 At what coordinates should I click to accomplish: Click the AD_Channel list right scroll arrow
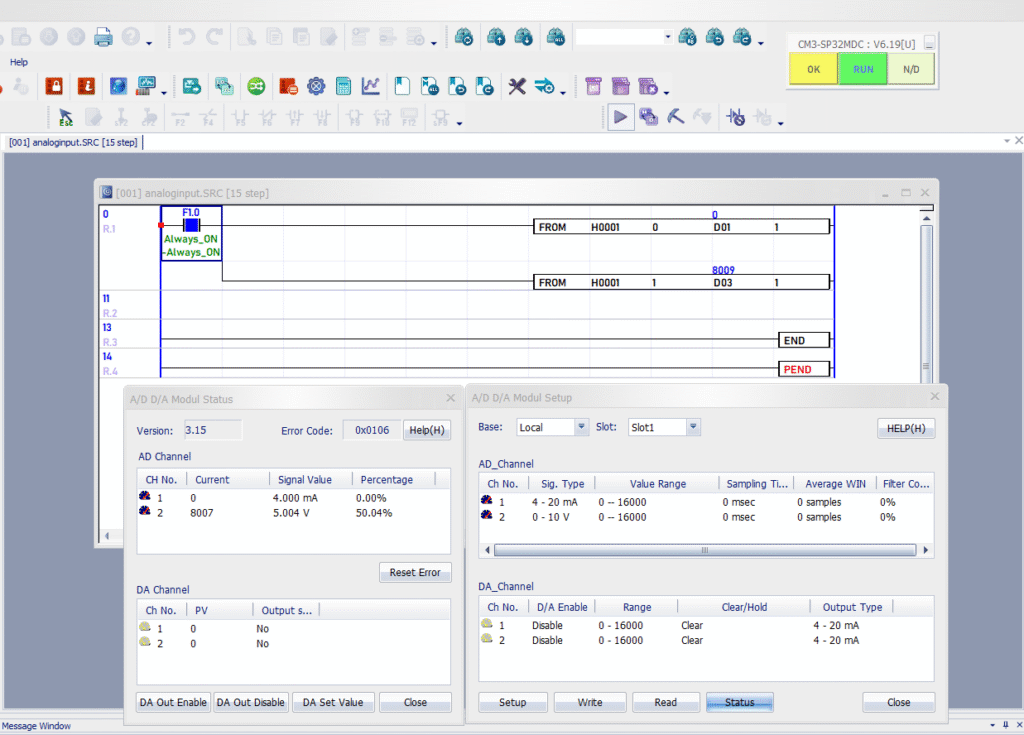point(926,550)
